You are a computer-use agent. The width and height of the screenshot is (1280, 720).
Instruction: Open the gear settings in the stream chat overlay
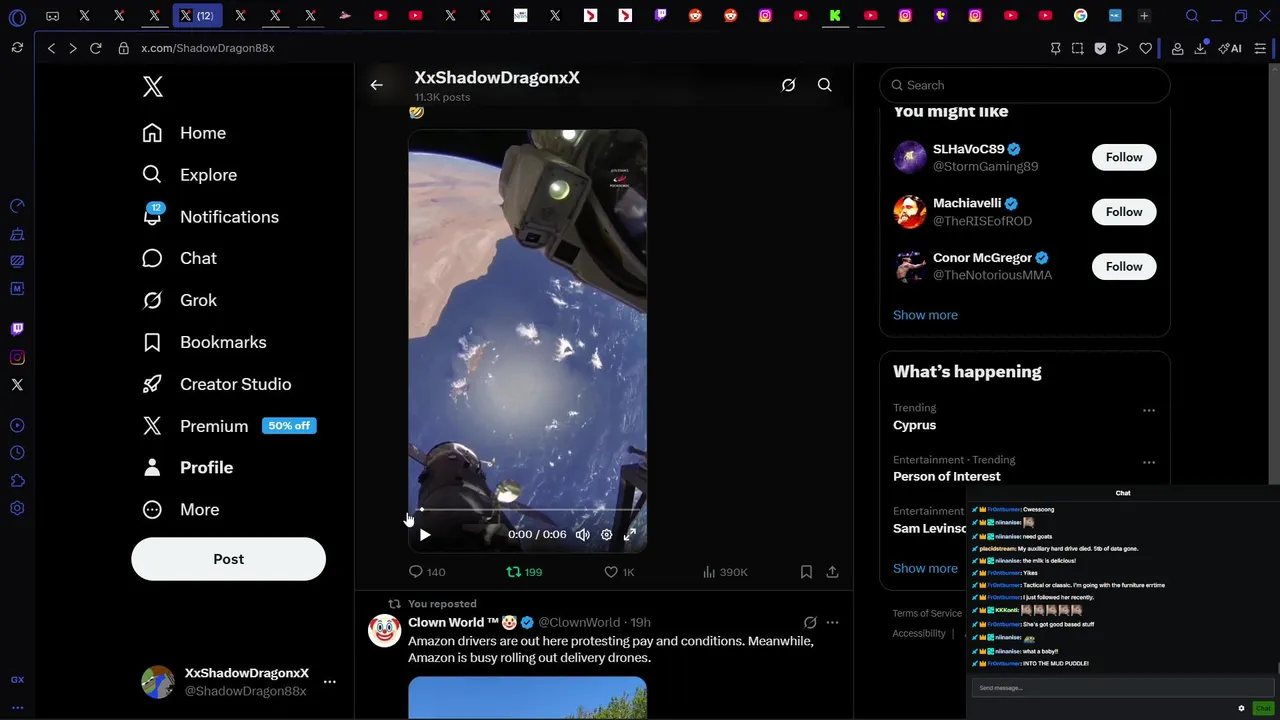(1241, 708)
